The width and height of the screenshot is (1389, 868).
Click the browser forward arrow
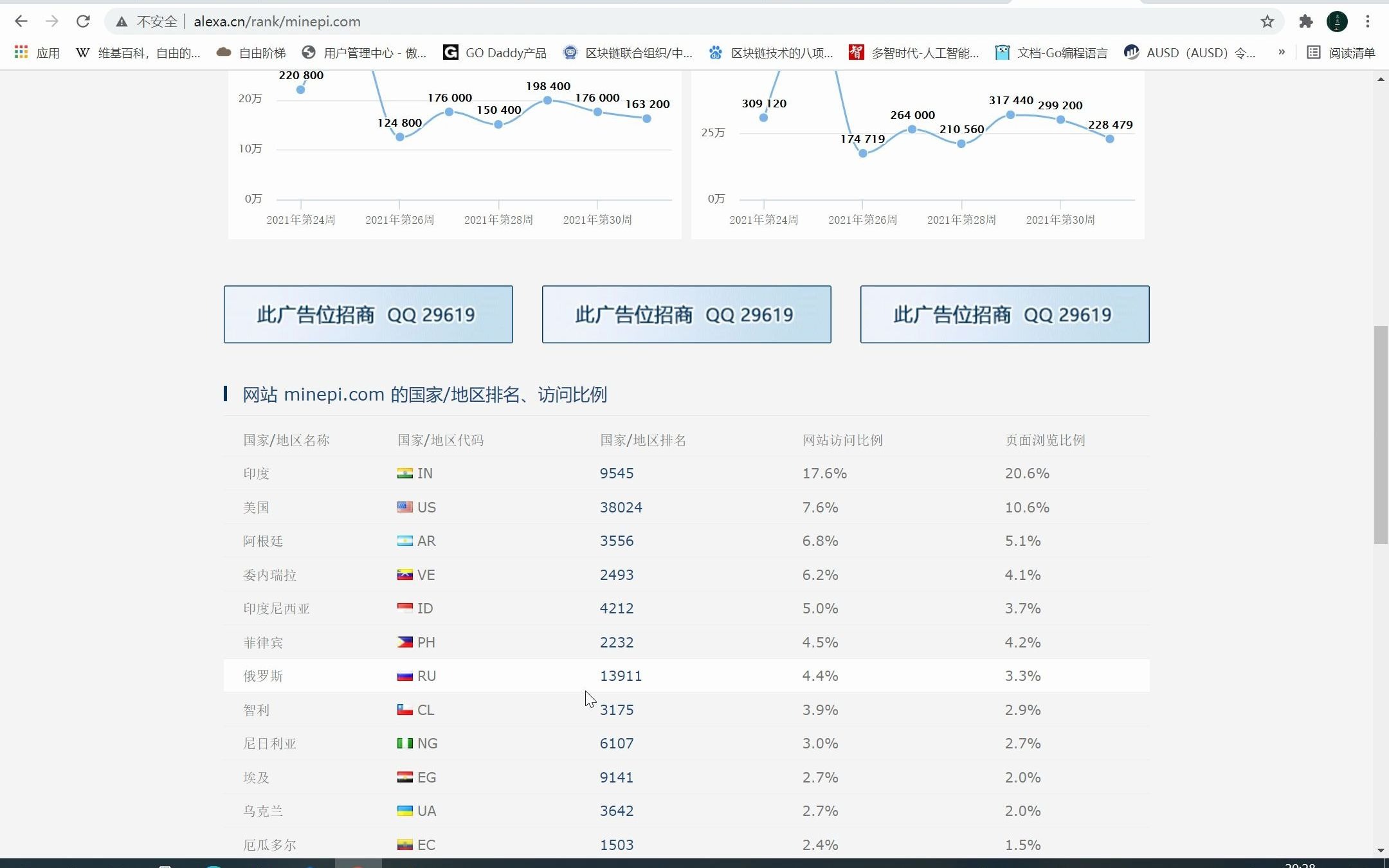(x=52, y=21)
